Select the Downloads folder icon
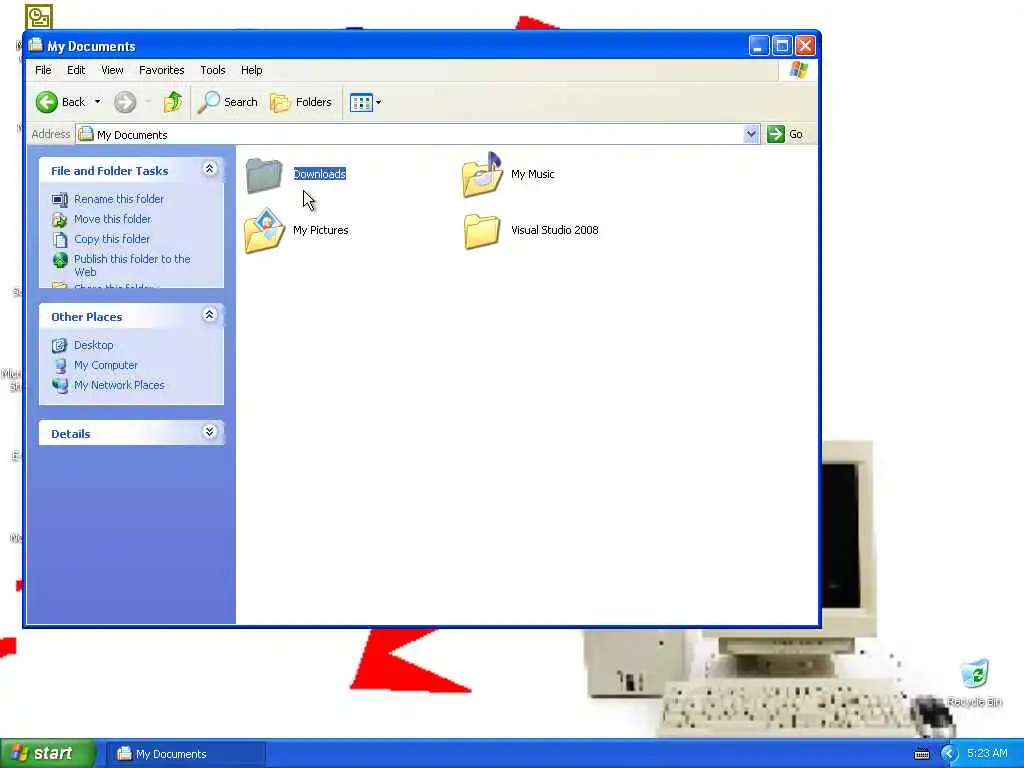This screenshot has width=1024, height=768. point(264,174)
